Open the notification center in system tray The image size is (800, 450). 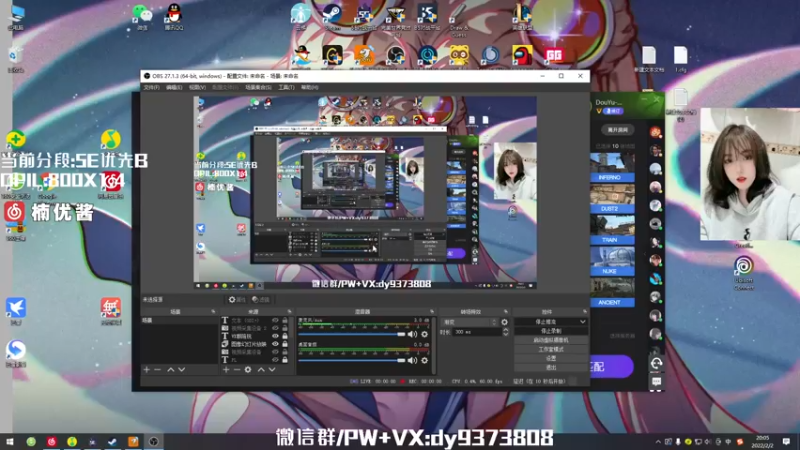click(x=786, y=441)
